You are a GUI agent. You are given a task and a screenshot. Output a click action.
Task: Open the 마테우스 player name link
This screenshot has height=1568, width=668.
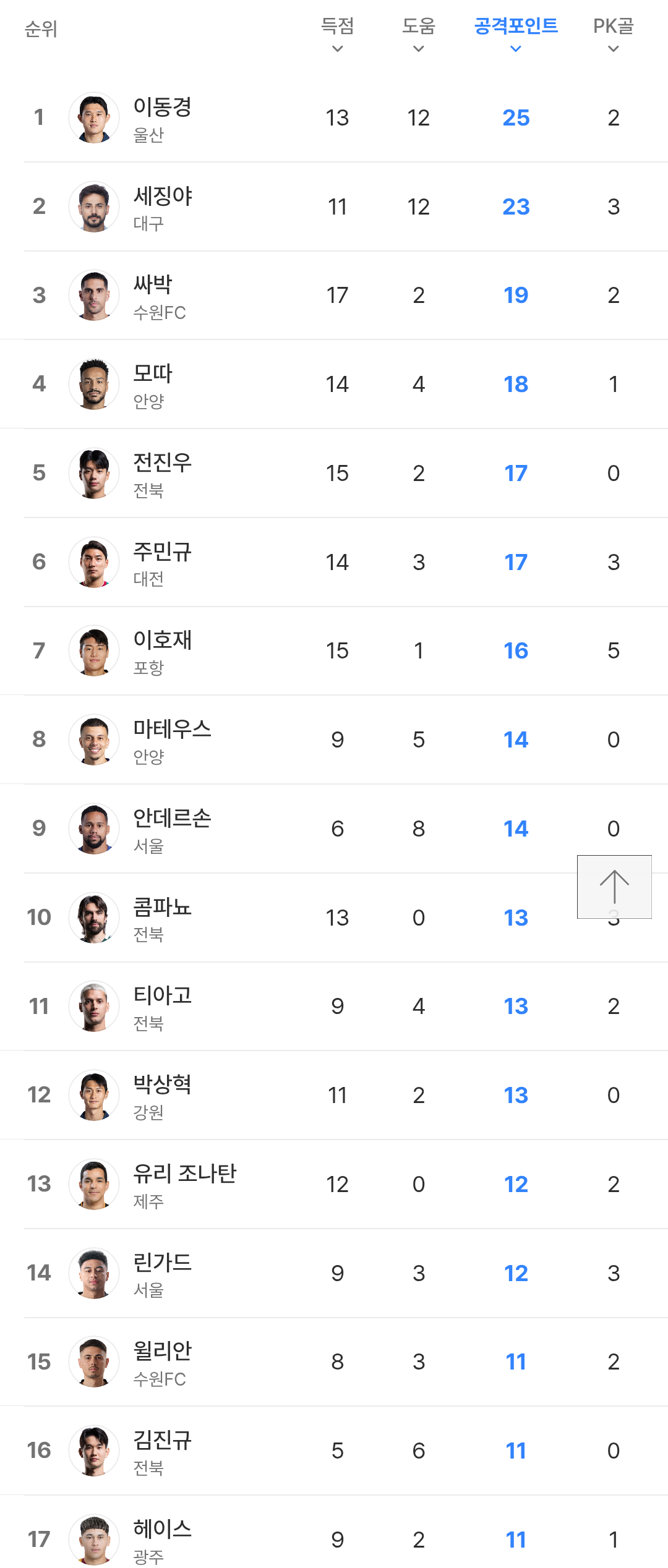point(172,729)
